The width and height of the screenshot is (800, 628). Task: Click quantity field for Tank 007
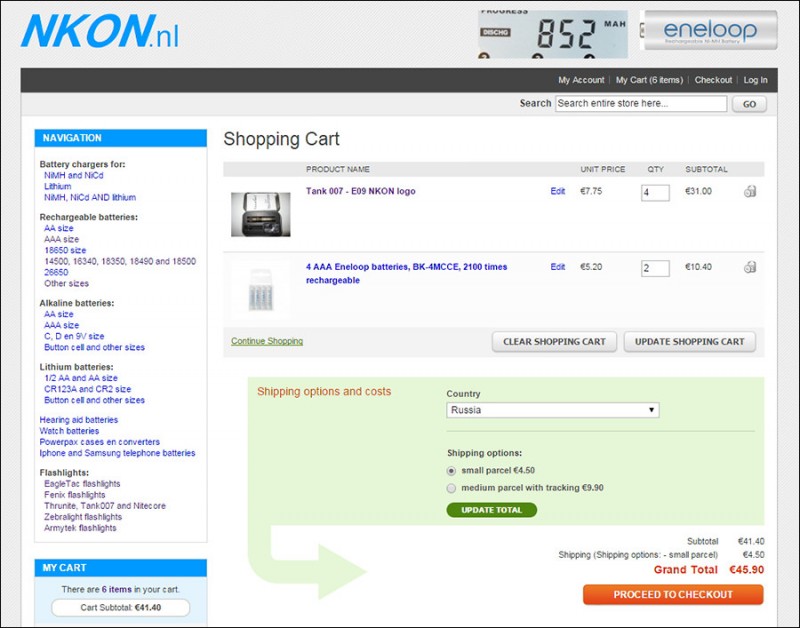coord(655,193)
